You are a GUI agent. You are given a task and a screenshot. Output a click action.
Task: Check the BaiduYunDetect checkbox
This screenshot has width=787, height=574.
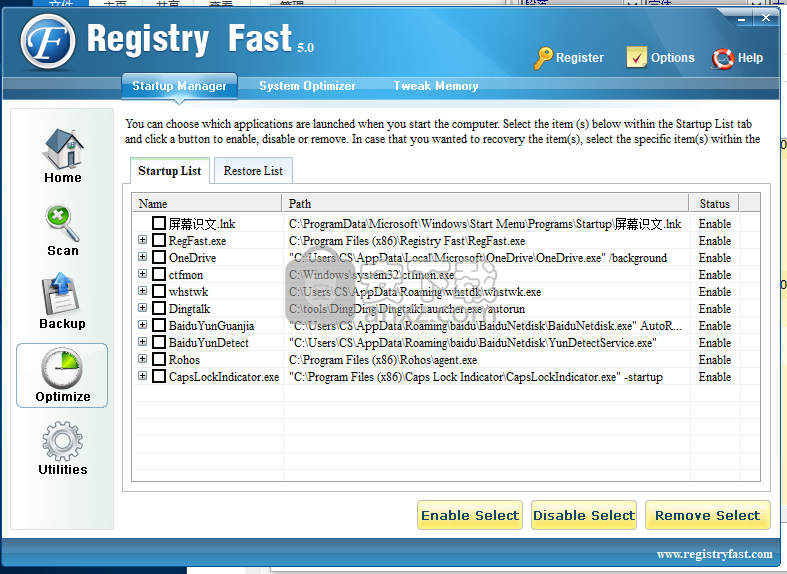tap(159, 342)
